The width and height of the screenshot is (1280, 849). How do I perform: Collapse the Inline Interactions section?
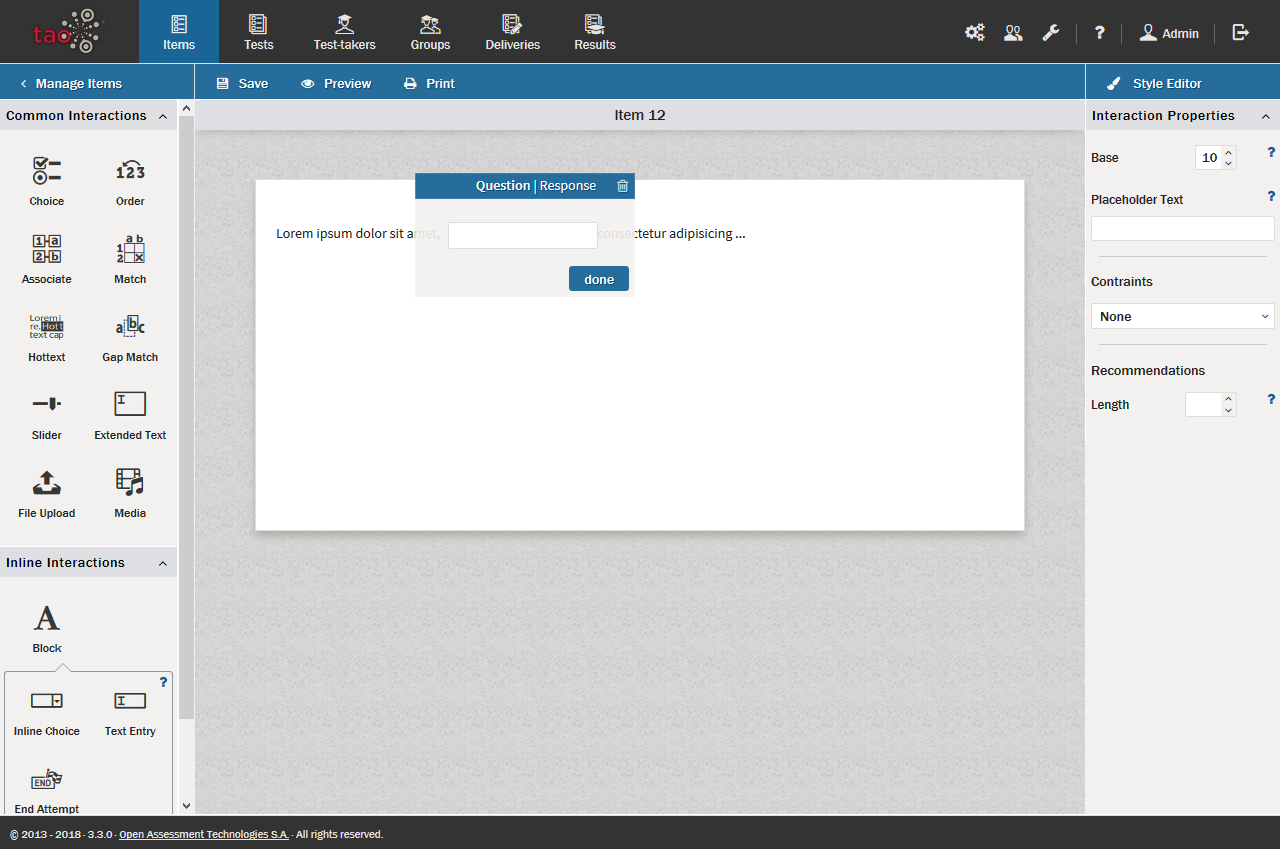162,563
